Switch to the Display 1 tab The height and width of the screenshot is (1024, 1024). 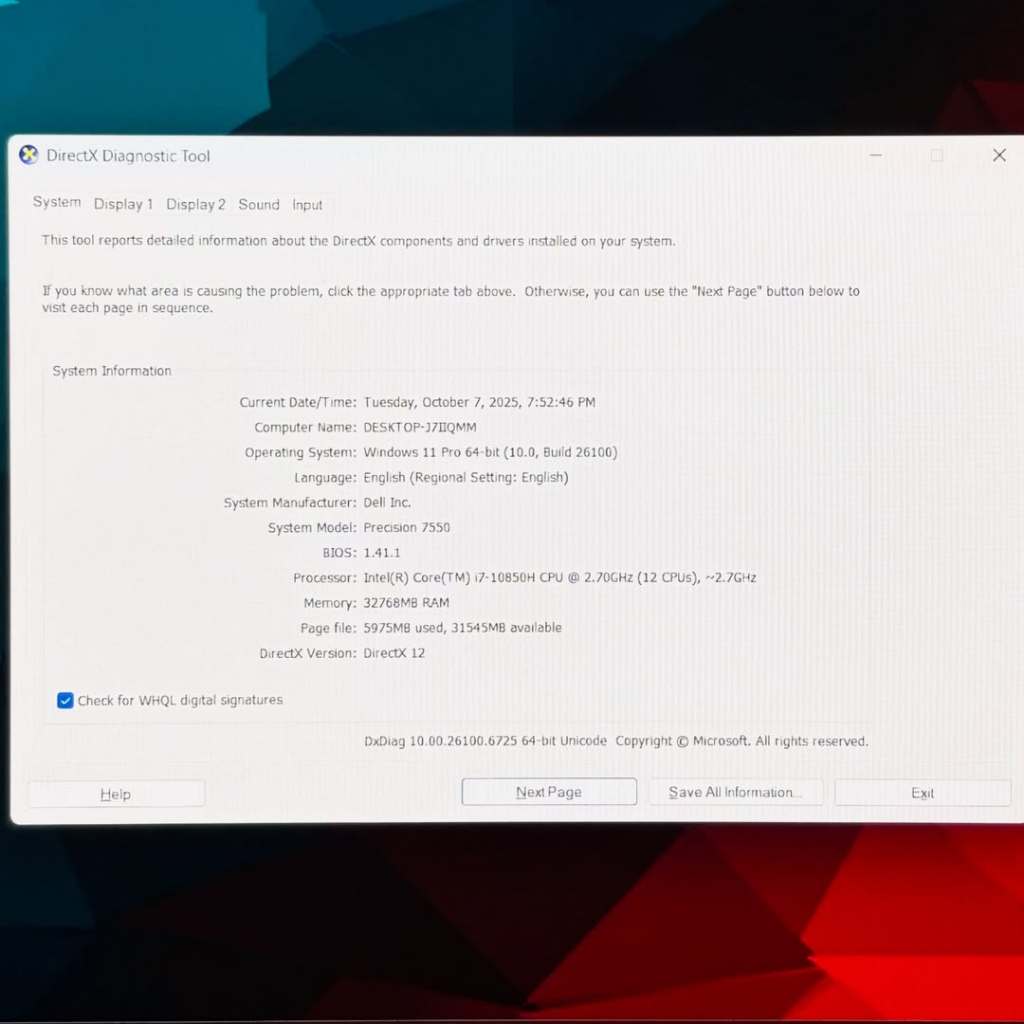click(124, 204)
